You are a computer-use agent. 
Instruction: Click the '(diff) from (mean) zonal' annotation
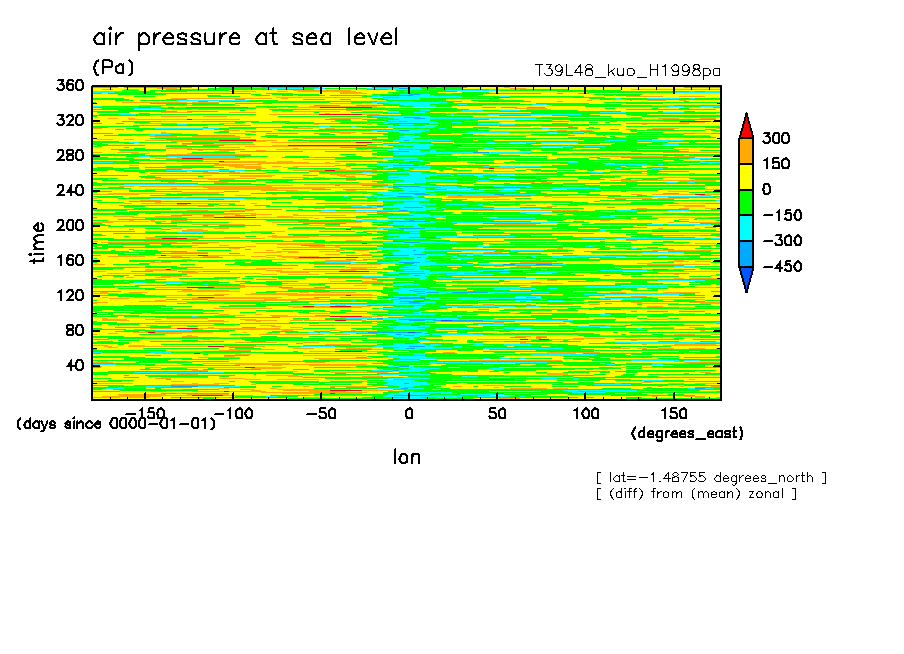pyautogui.click(x=696, y=494)
